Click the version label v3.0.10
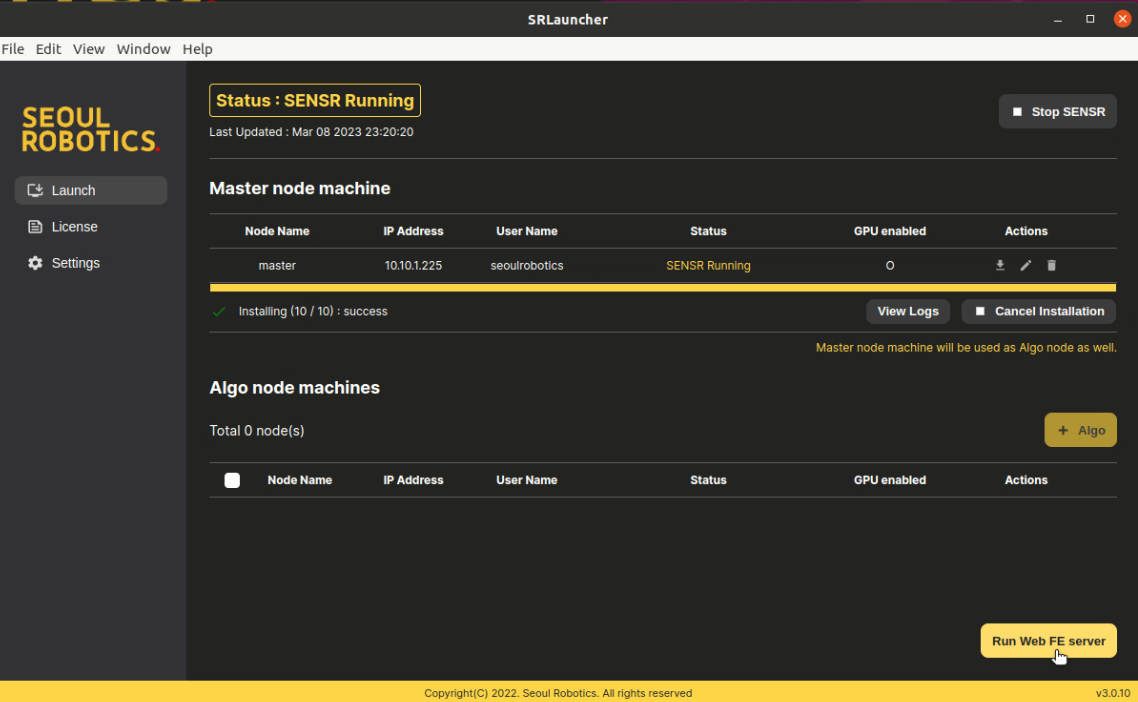The height and width of the screenshot is (702, 1138). pyautogui.click(x=1113, y=693)
